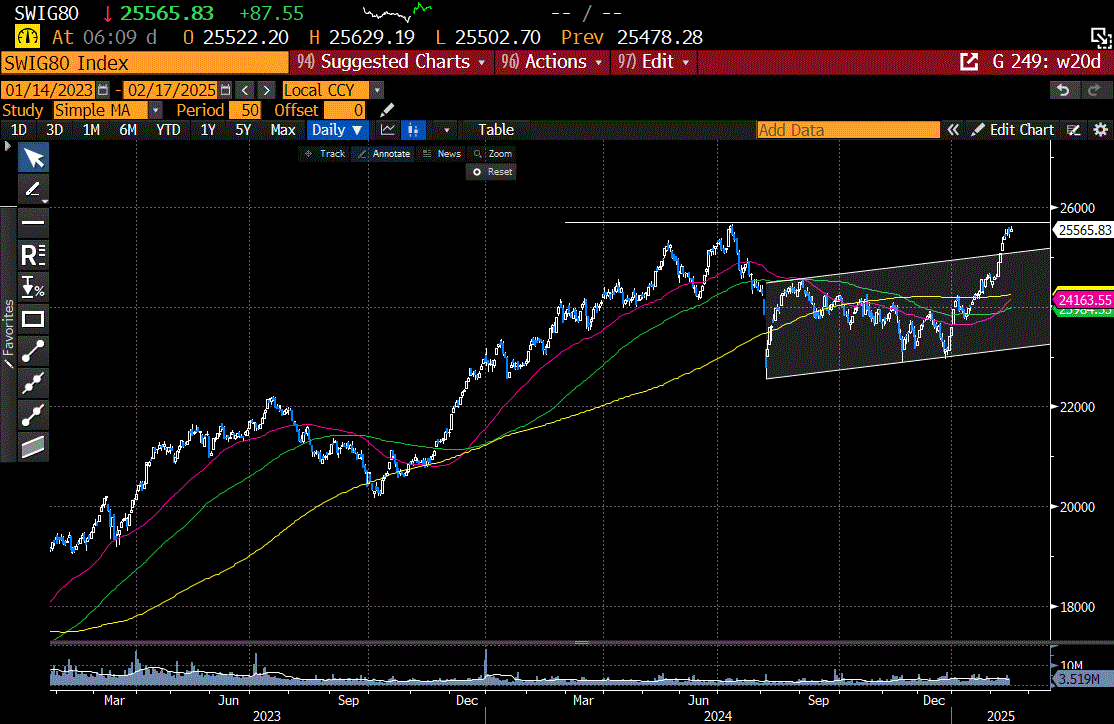Toggle Annotate mode on the chart
This screenshot has width=1114, height=724.
(x=384, y=153)
